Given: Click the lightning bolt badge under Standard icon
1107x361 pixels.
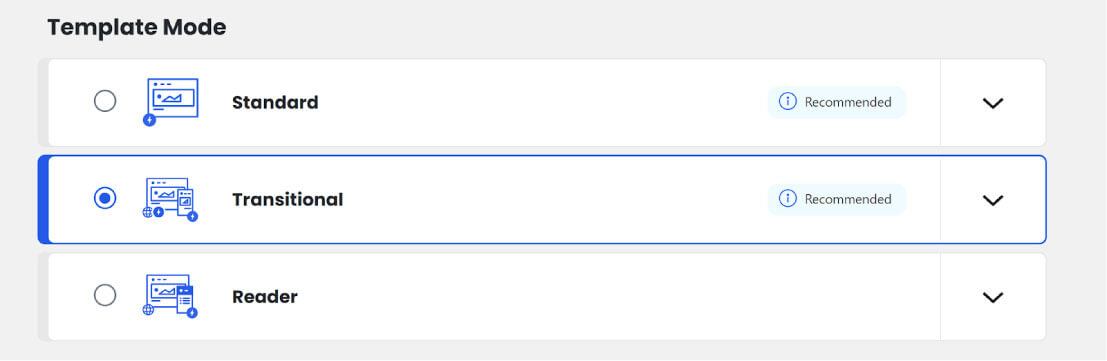Looking at the screenshot, I should 149,120.
